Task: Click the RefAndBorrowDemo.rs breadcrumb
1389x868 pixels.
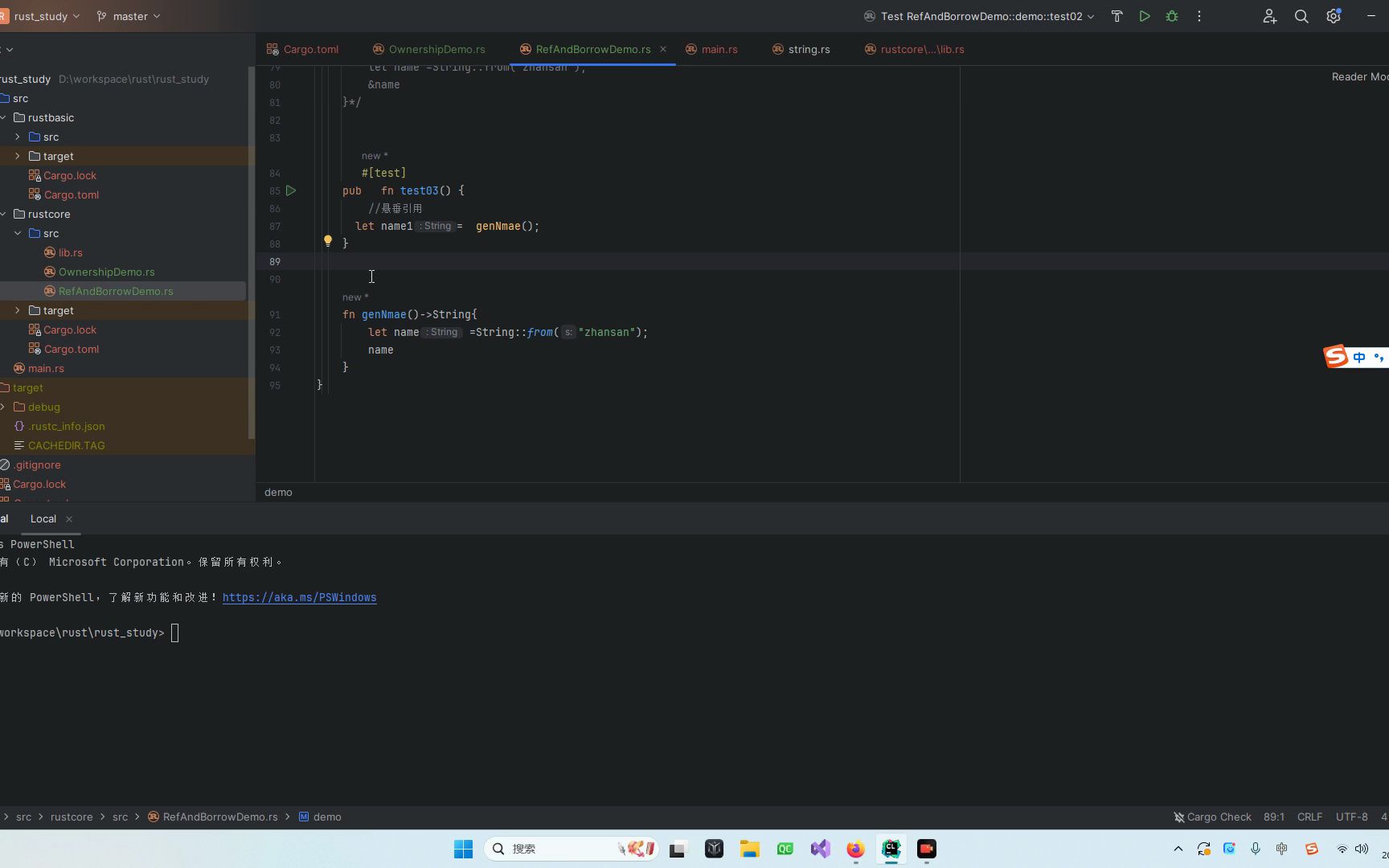Action: 212,817
